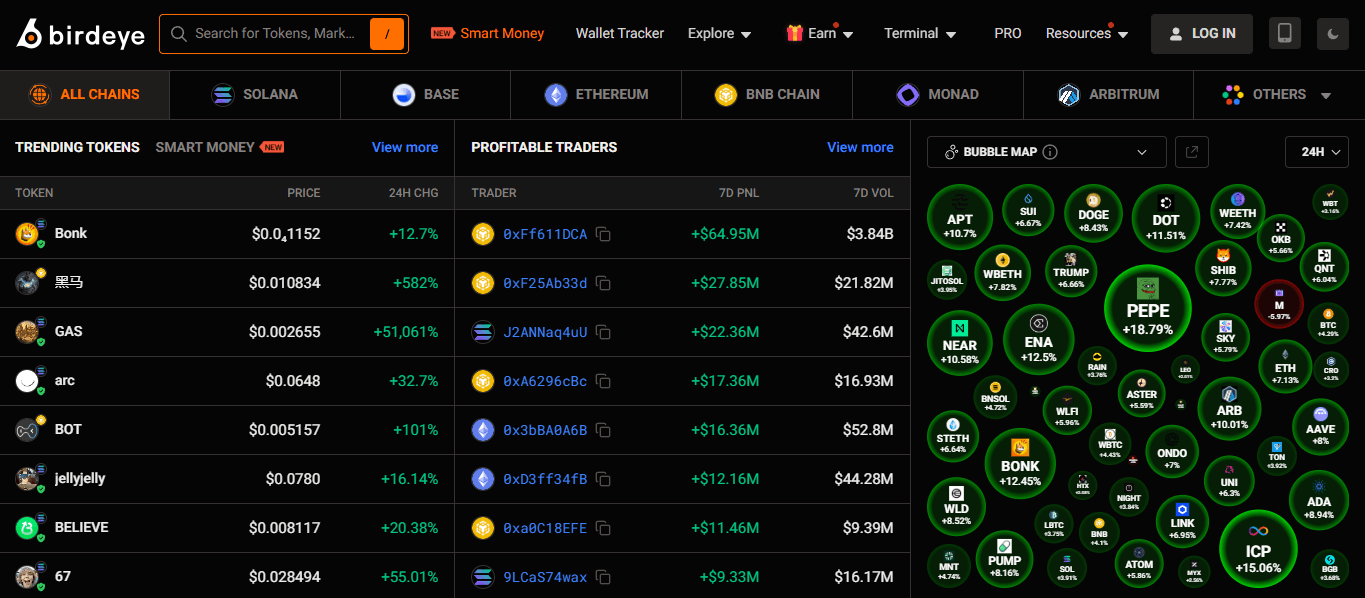1365x598 pixels.
Task: Click the ICP bubble
Action: pos(1258,550)
